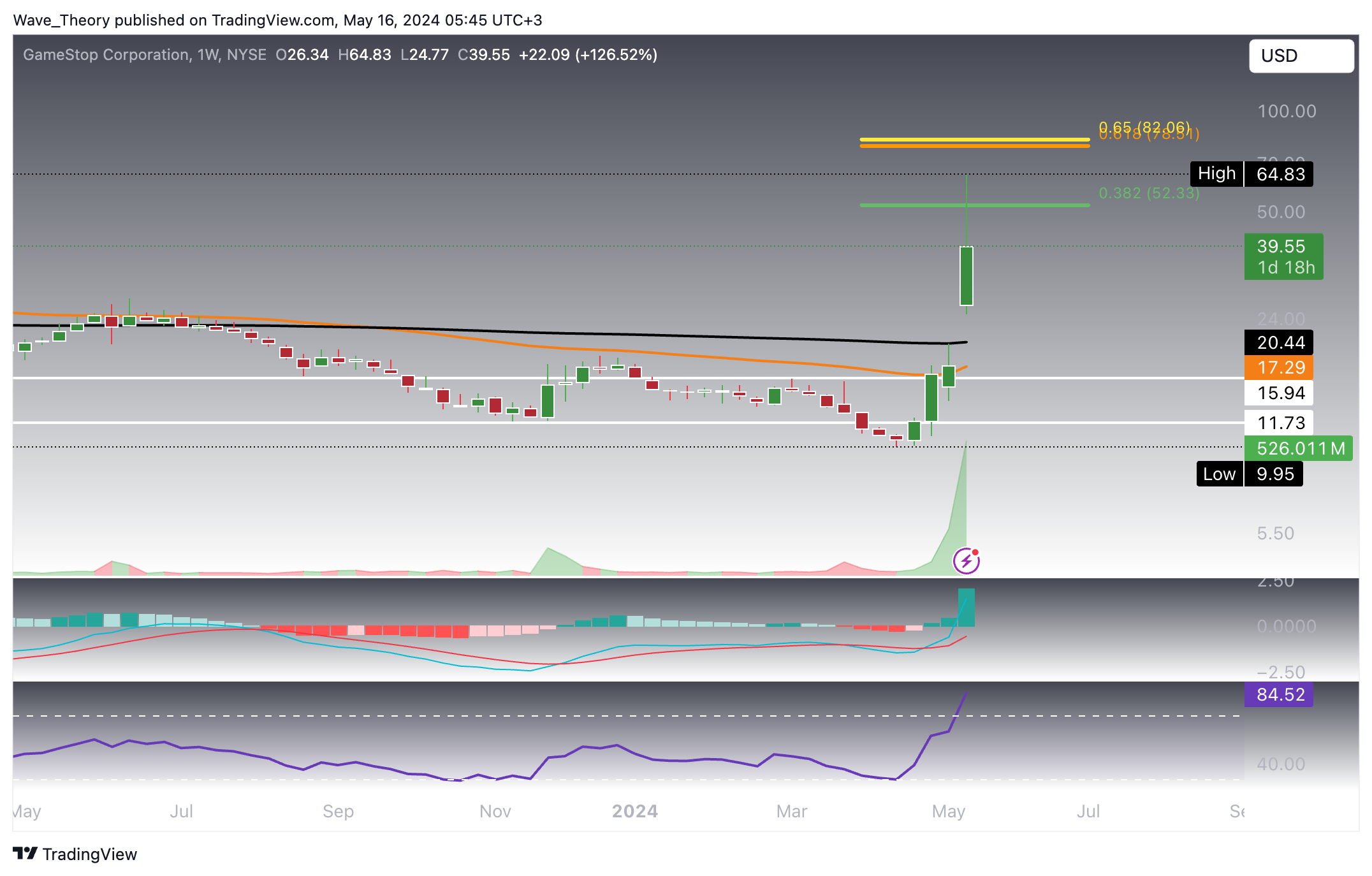The image size is (1372, 876).
Task: Click the 526.011M volume label
Action: 1298,448
